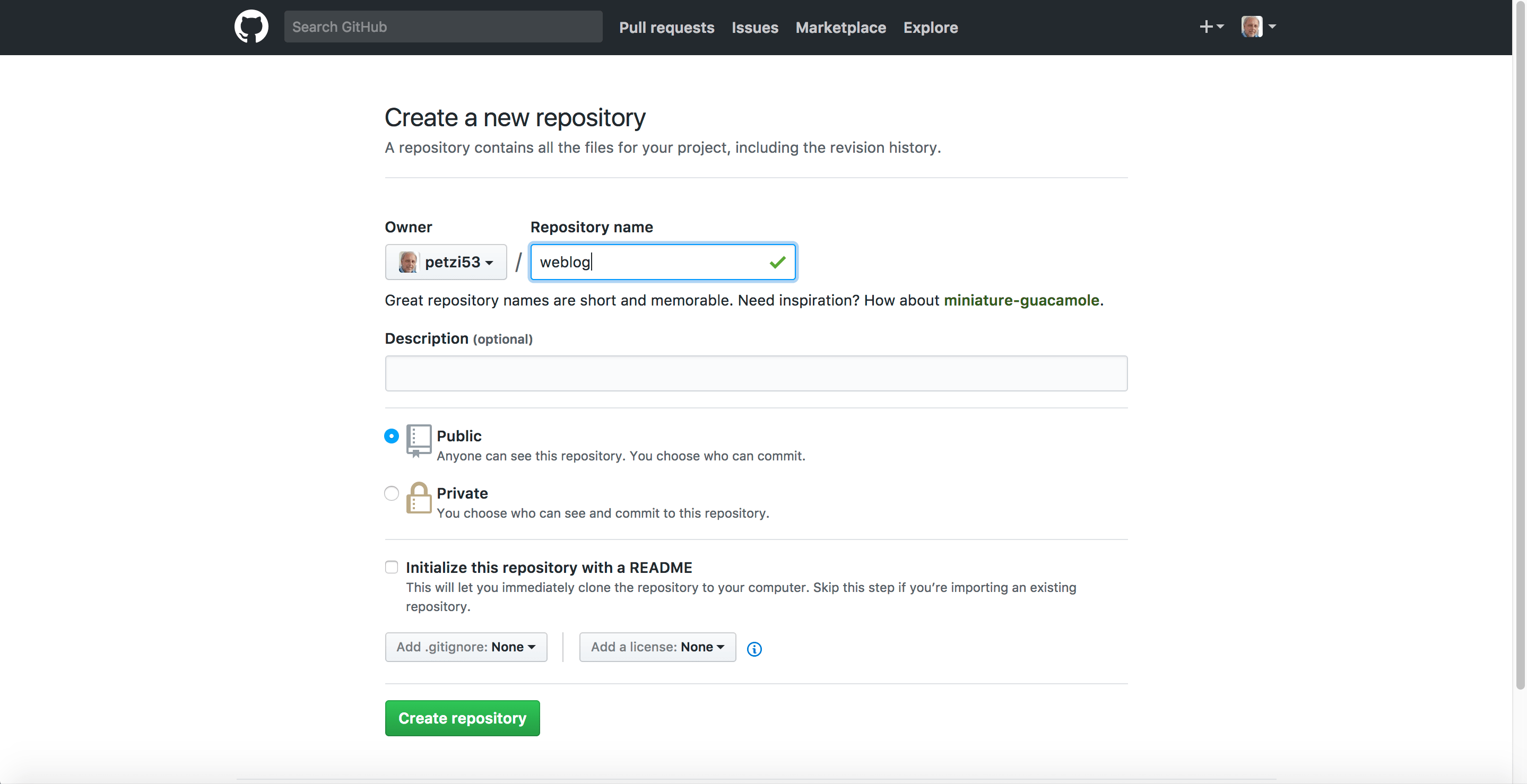Focus the Description optional text field
Viewport: 1527px width, 784px height.
click(x=756, y=373)
